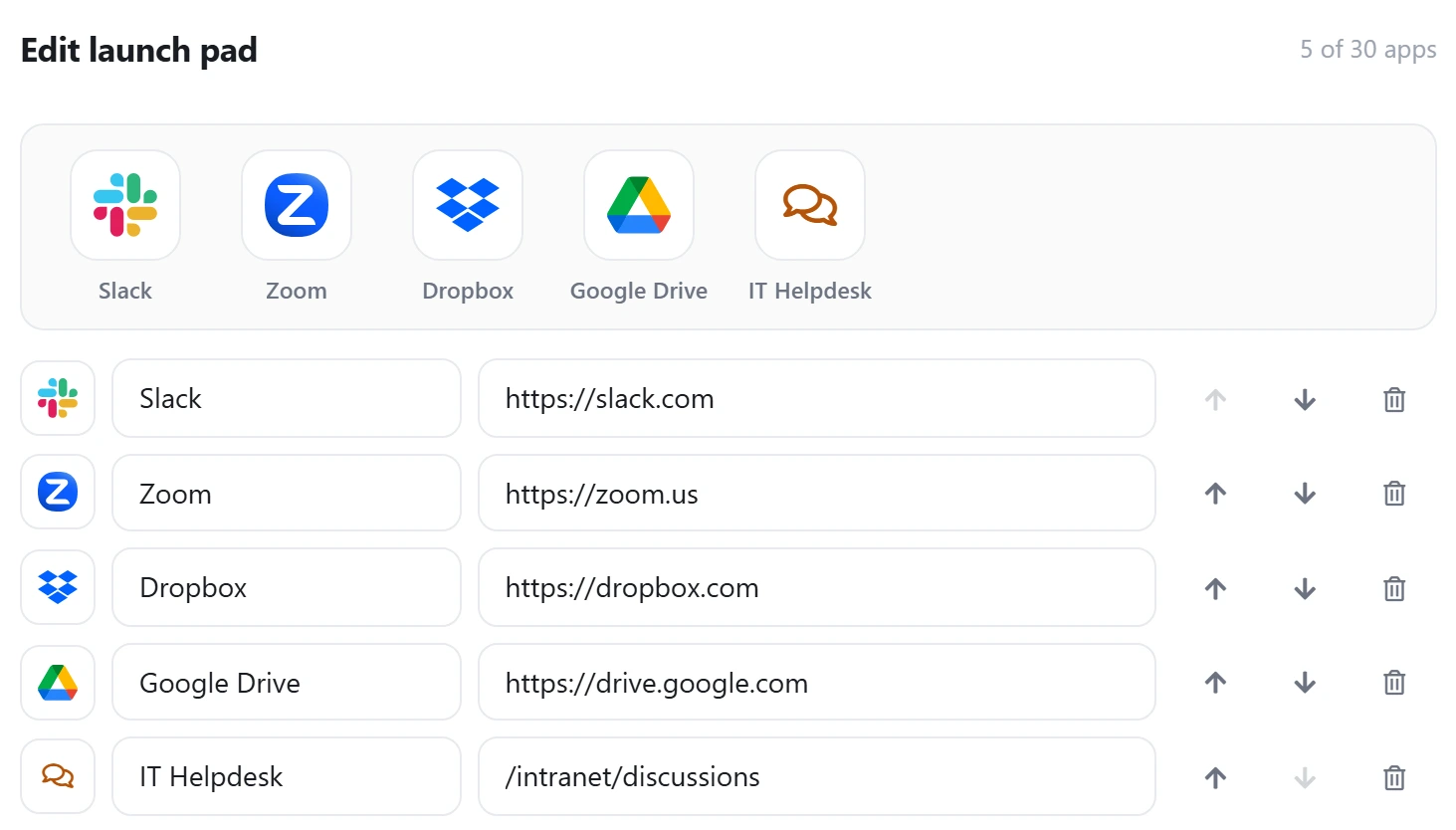
Task: Open the Slack tile in launch pad preview
Action: [125, 205]
